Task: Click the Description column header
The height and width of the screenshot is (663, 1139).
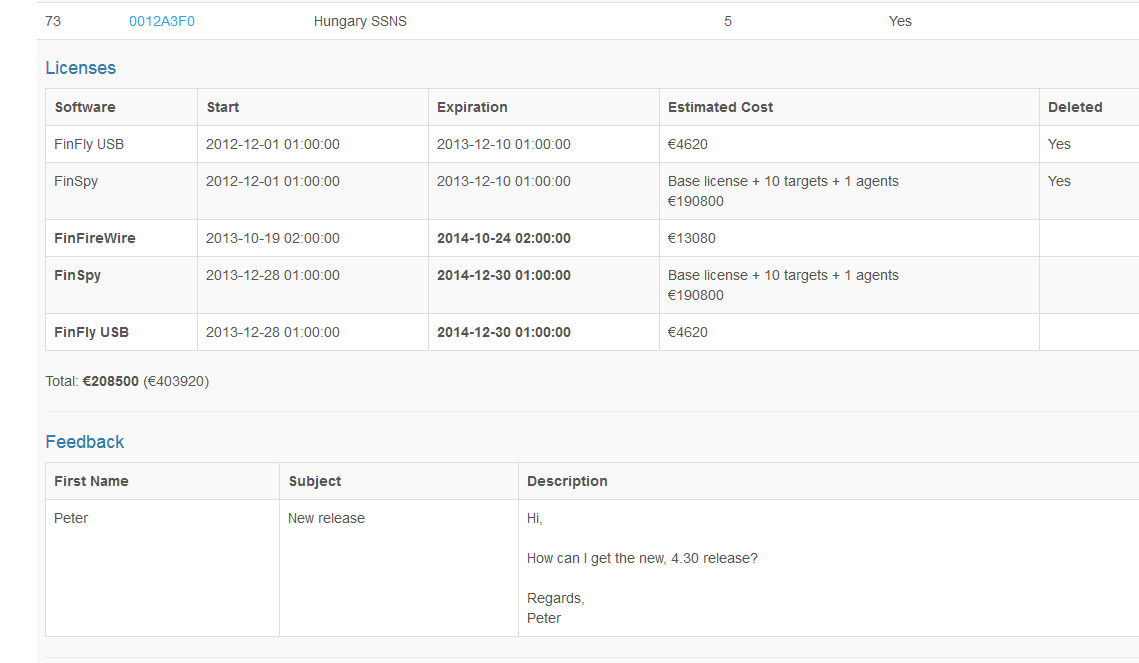Action: pos(567,481)
